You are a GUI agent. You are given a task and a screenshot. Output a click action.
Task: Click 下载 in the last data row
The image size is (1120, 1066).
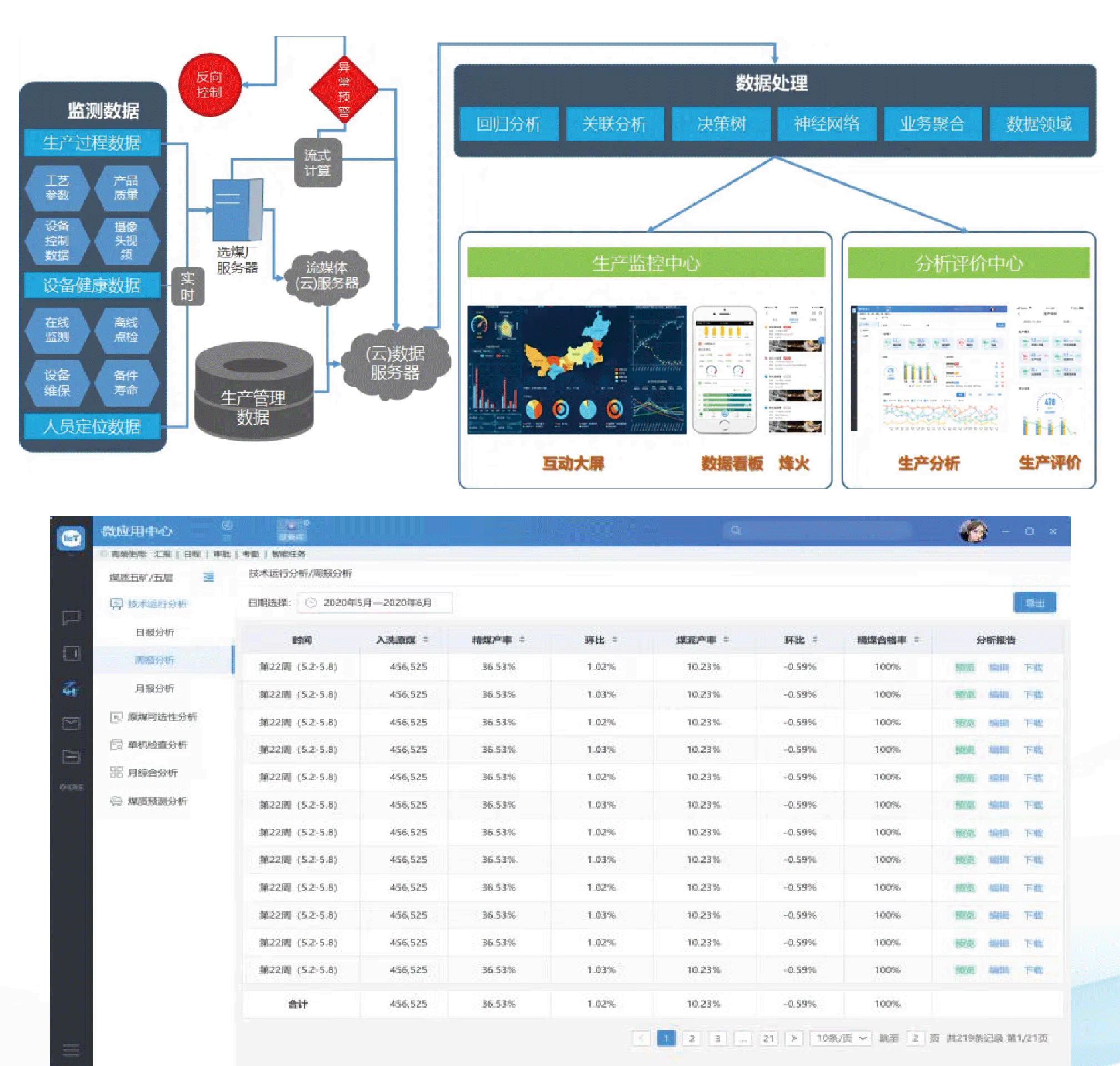tap(1033, 970)
